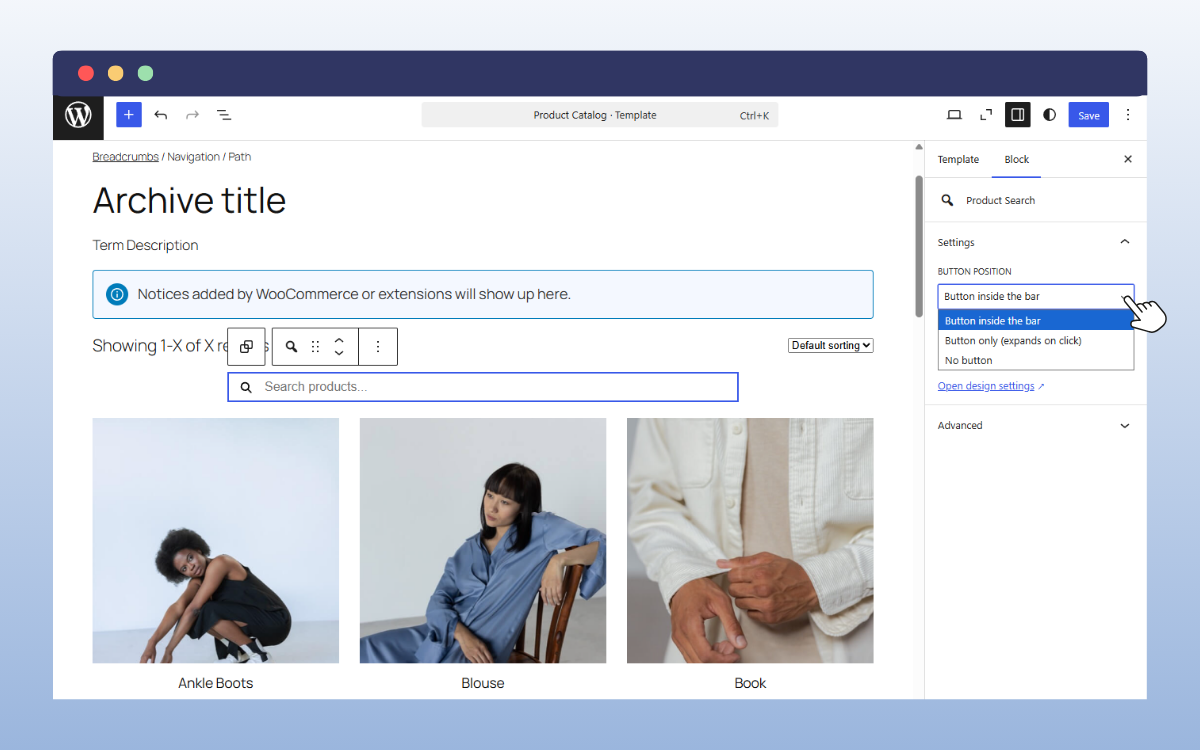Select the Term Description text
Image resolution: width=1200 pixels, height=750 pixels.
[145, 245]
